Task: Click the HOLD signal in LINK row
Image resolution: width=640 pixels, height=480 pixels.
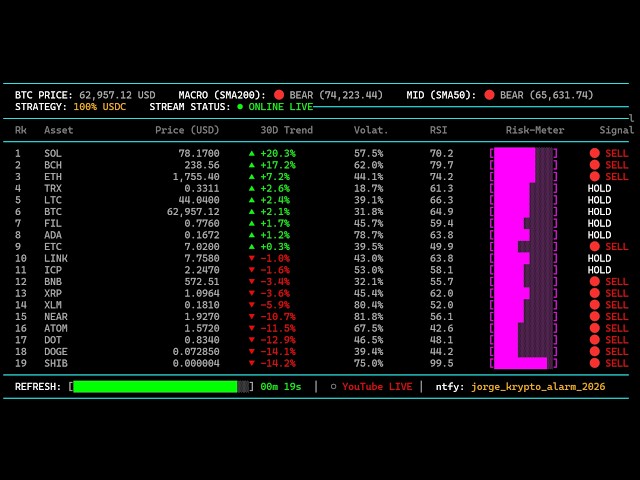Action: (600, 258)
